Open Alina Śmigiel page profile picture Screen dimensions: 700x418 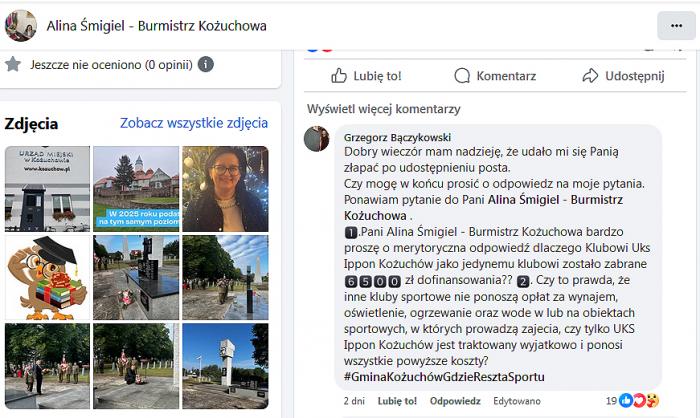(21, 26)
